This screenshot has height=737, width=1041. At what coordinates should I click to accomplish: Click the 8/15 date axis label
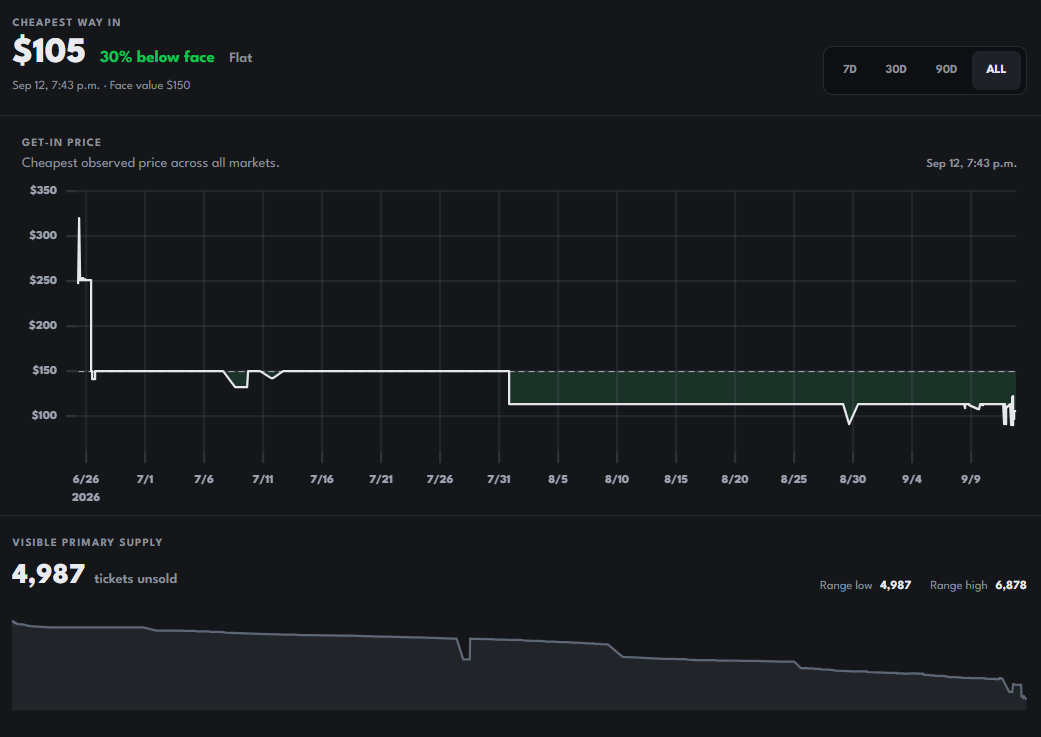676,479
